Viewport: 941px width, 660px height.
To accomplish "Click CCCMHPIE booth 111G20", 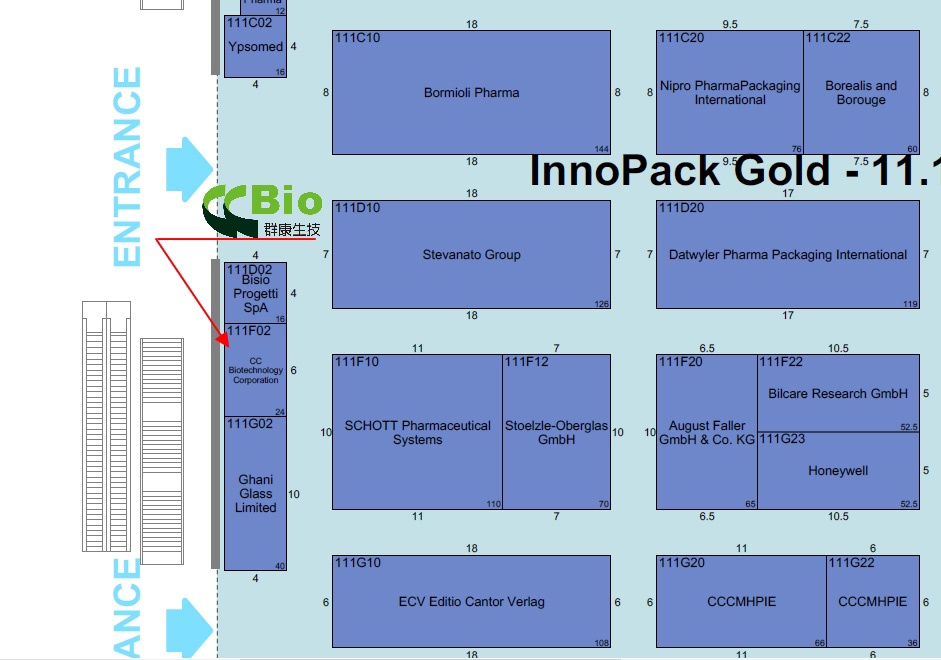I will tap(741, 601).
